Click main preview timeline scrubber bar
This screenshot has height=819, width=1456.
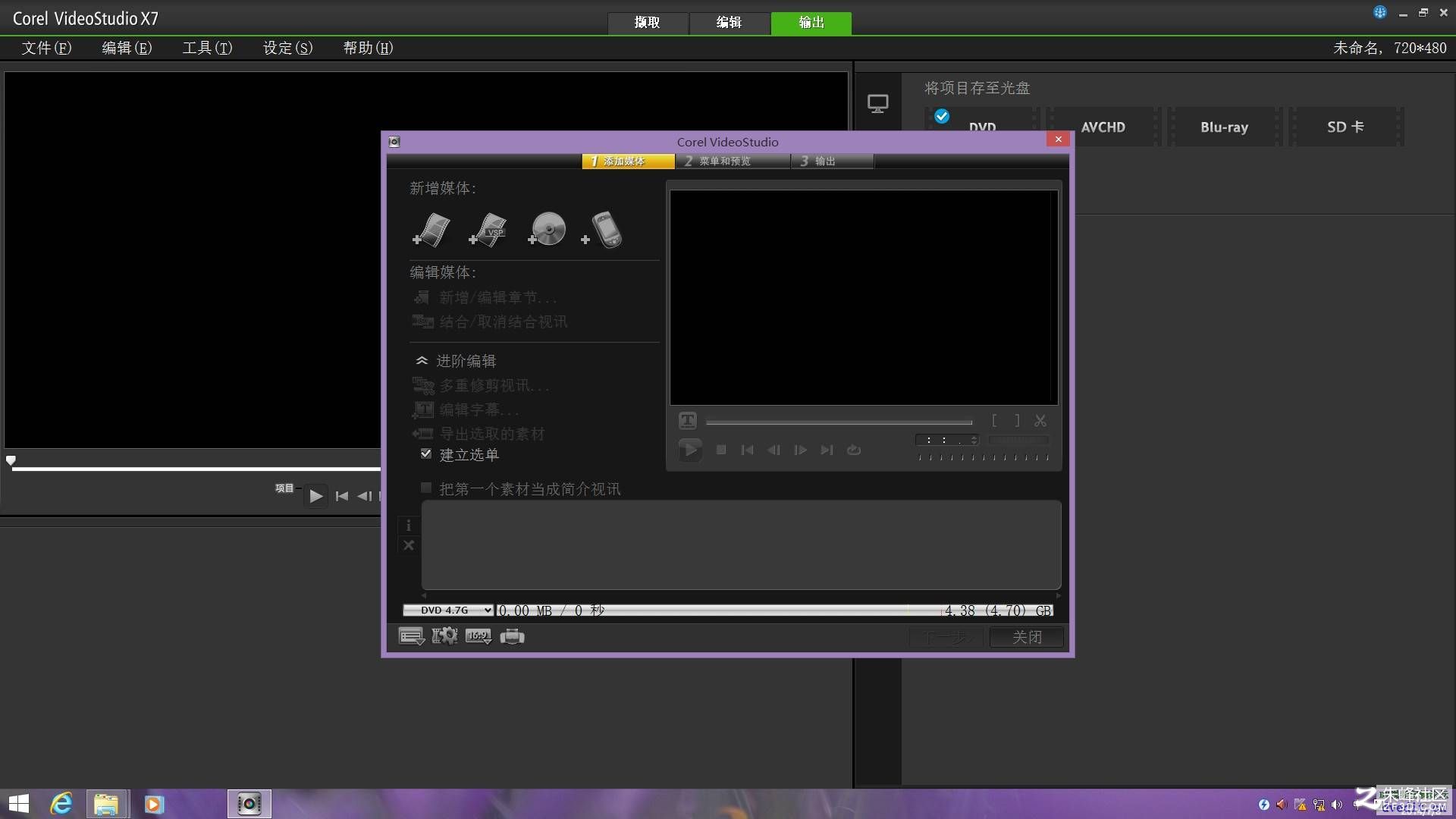pos(196,469)
